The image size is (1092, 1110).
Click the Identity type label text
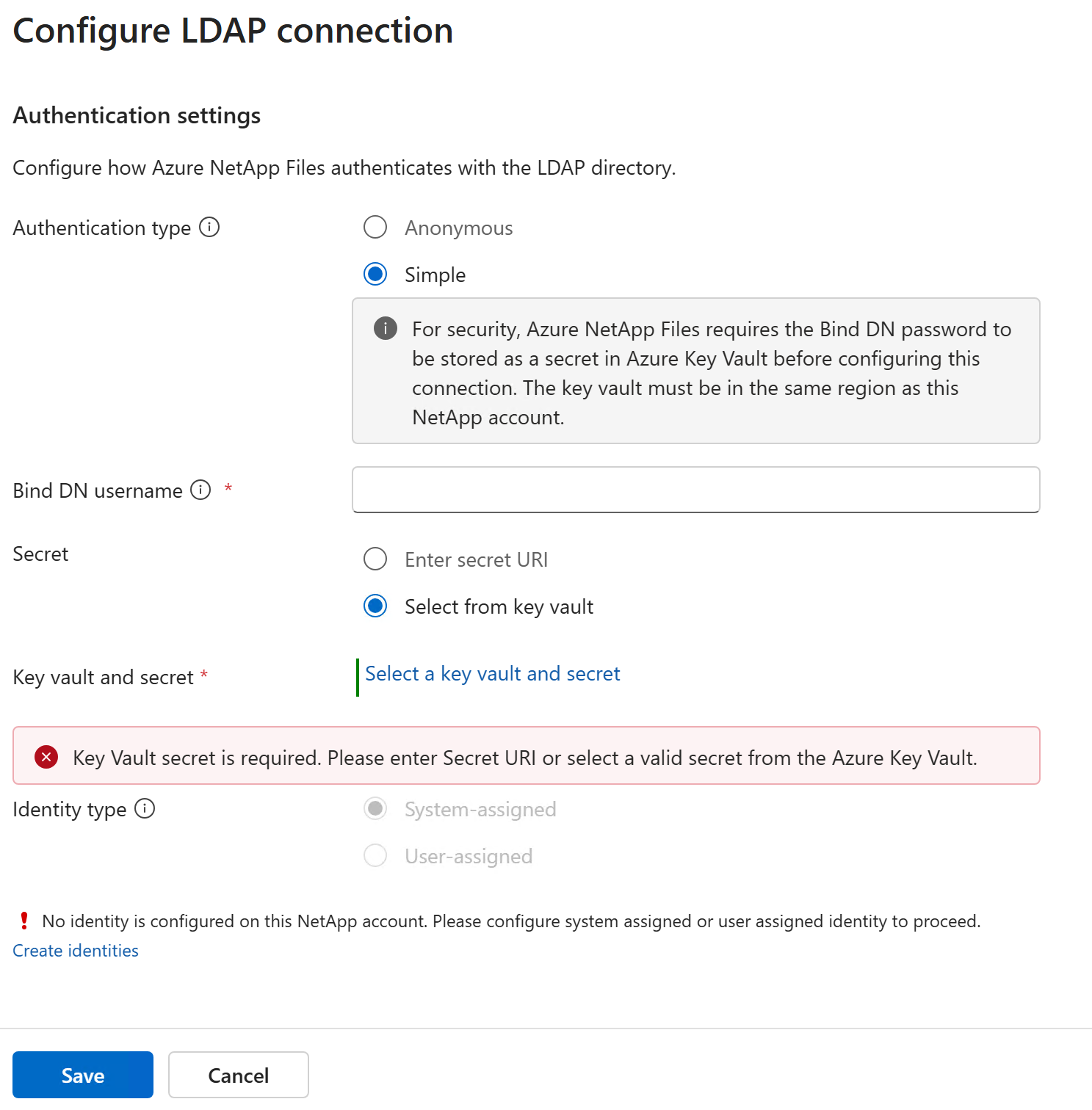[70, 810]
